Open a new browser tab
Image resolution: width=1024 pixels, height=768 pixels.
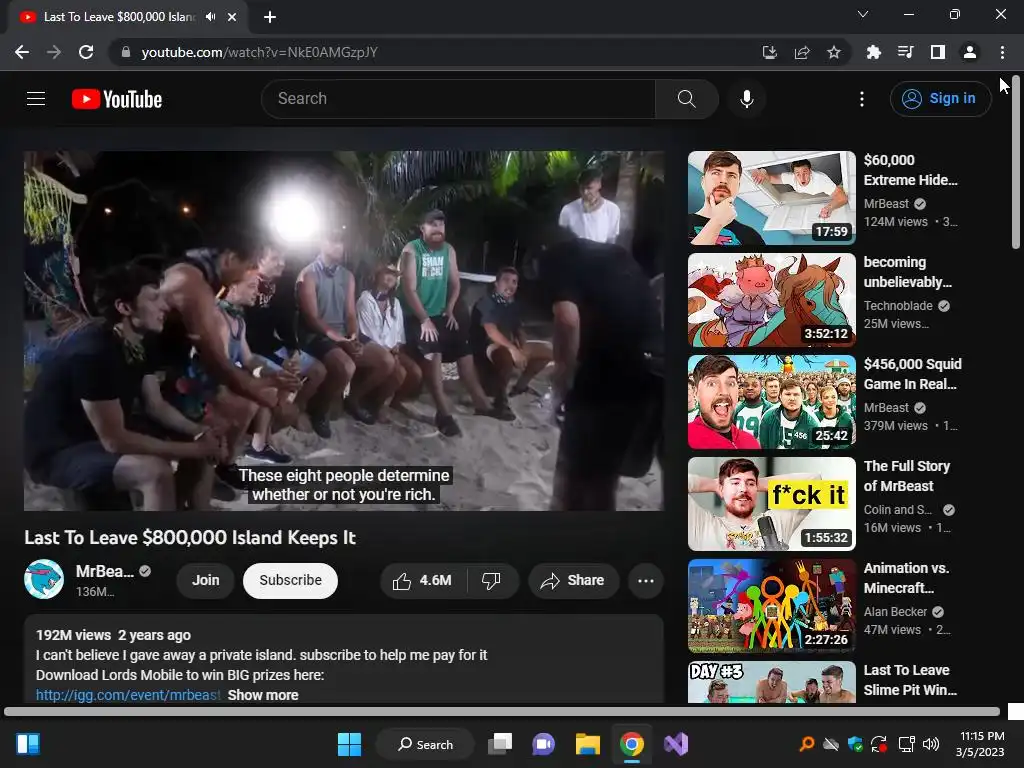point(270,17)
